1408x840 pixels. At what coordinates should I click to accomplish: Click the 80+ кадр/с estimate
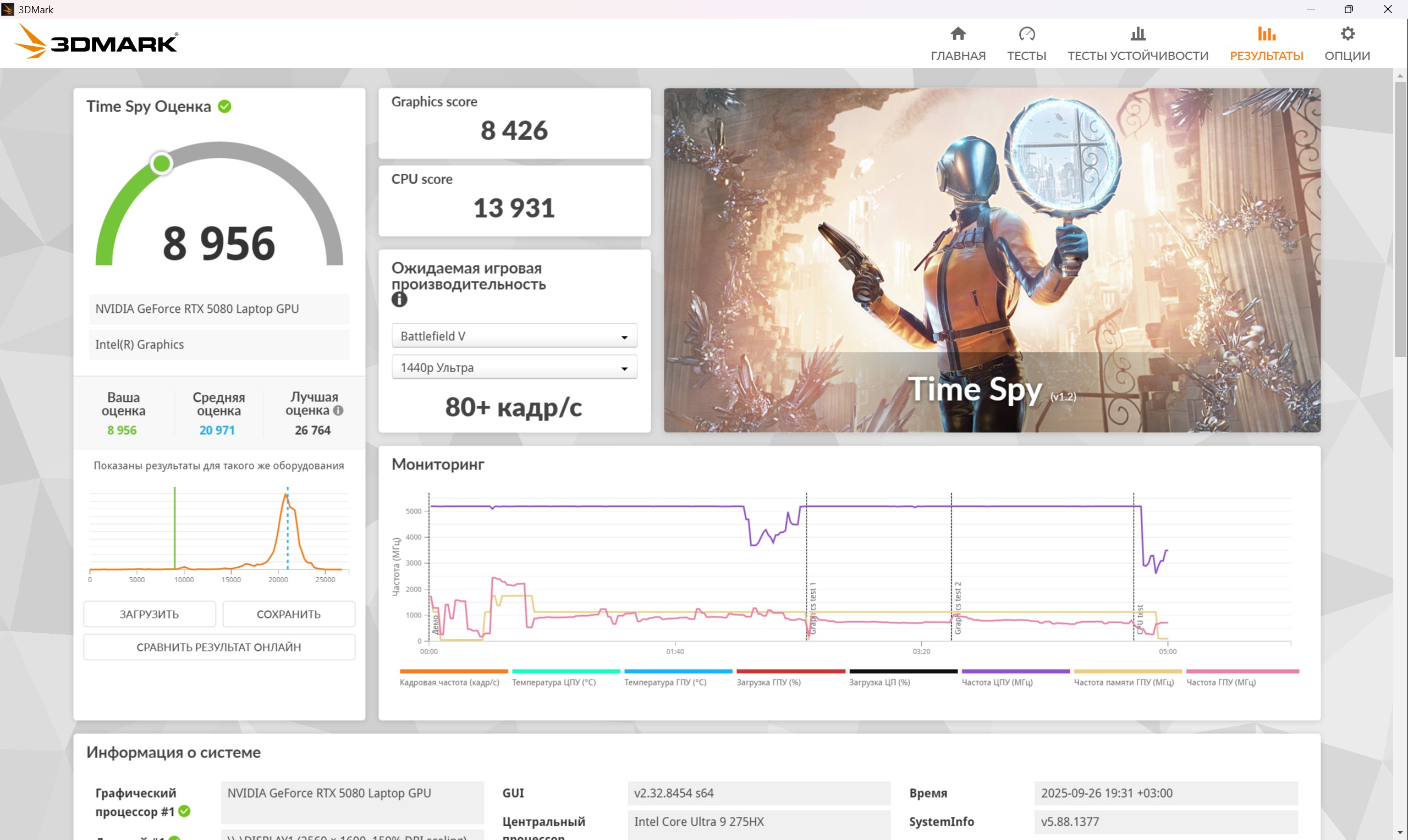514,407
